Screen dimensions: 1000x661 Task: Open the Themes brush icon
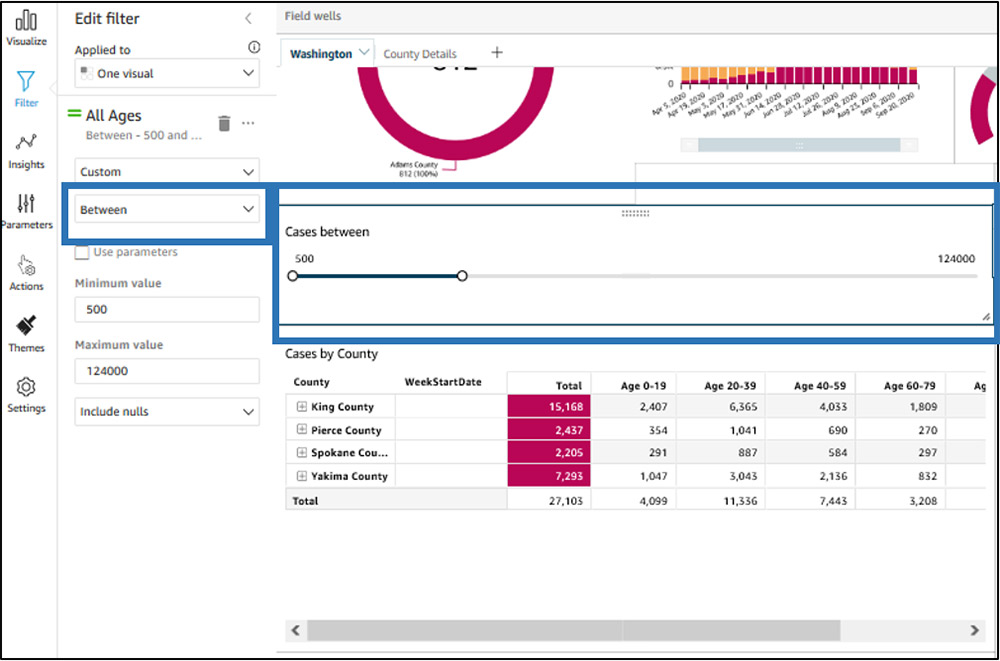(26, 326)
